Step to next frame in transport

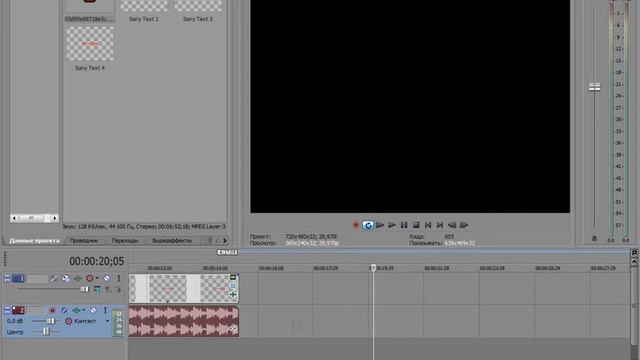pyautogui.click(x=464, y=225)
